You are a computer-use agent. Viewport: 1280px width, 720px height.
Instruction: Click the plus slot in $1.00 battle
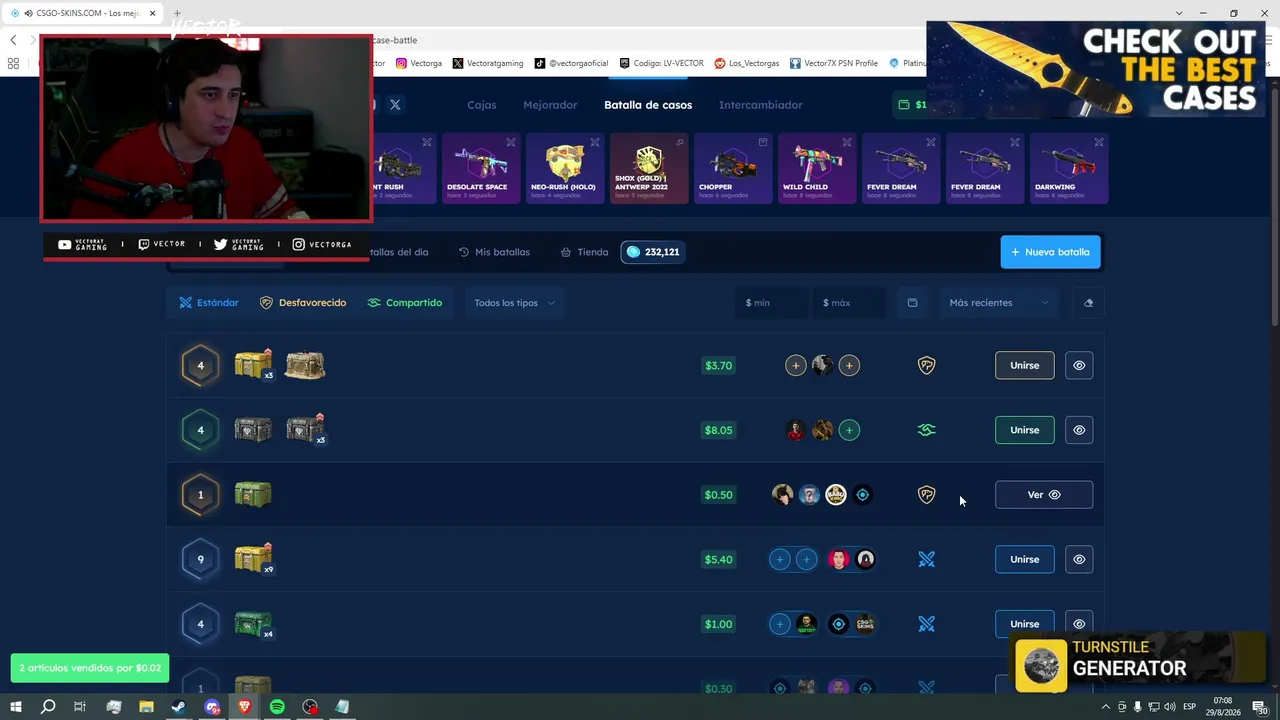(780, 624)
